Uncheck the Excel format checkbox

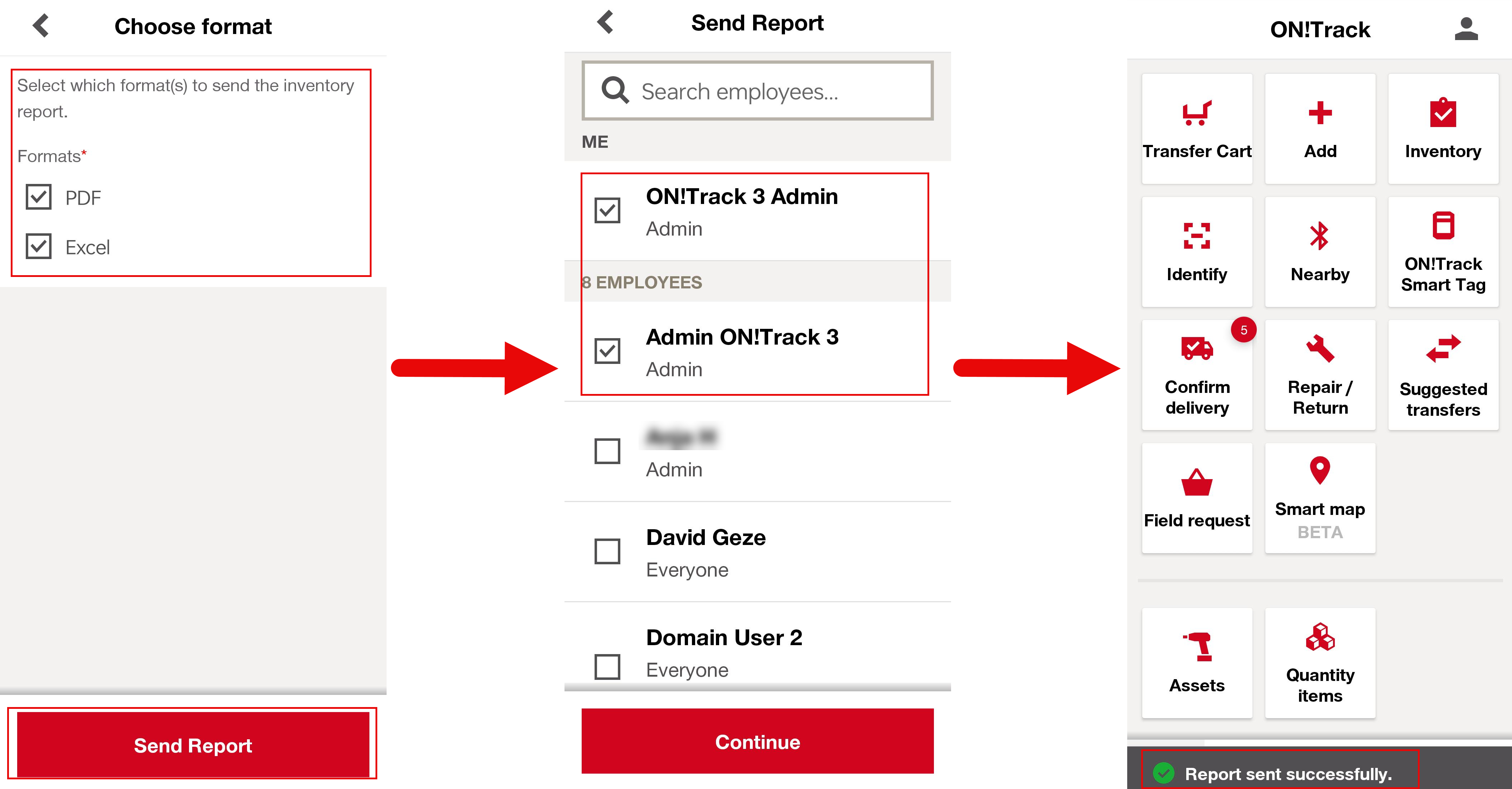point(39,247)
